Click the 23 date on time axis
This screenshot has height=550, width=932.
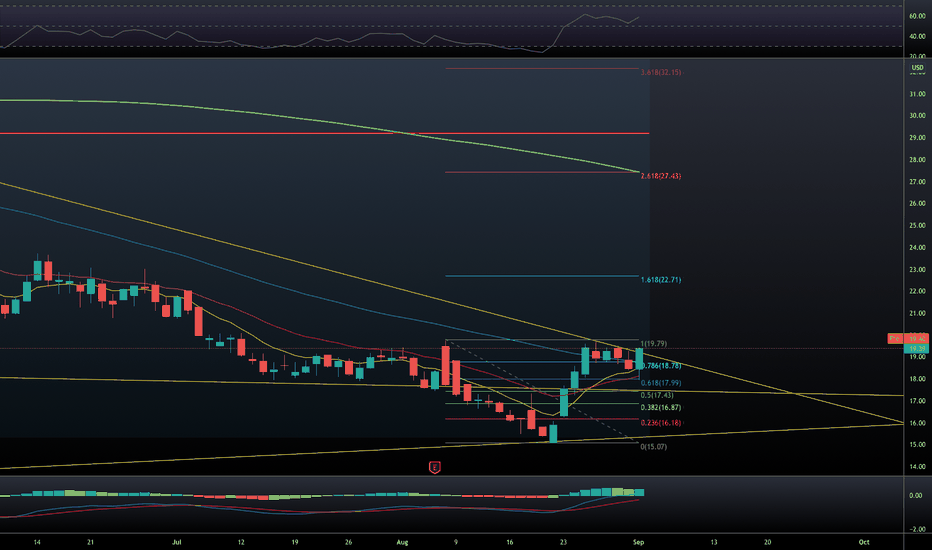pos(563,542)
